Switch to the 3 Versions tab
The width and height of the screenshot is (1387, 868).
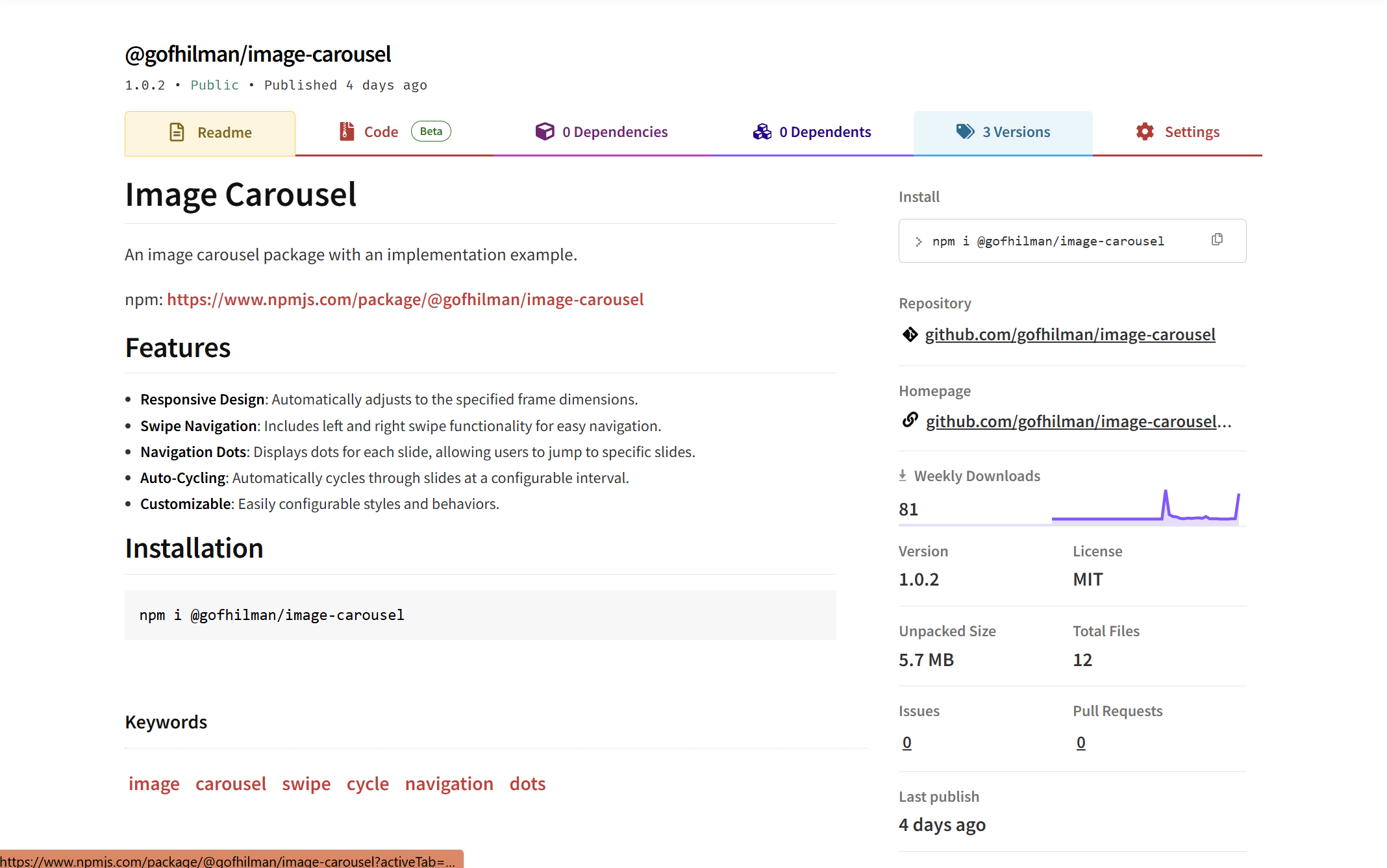(1003, 132)
